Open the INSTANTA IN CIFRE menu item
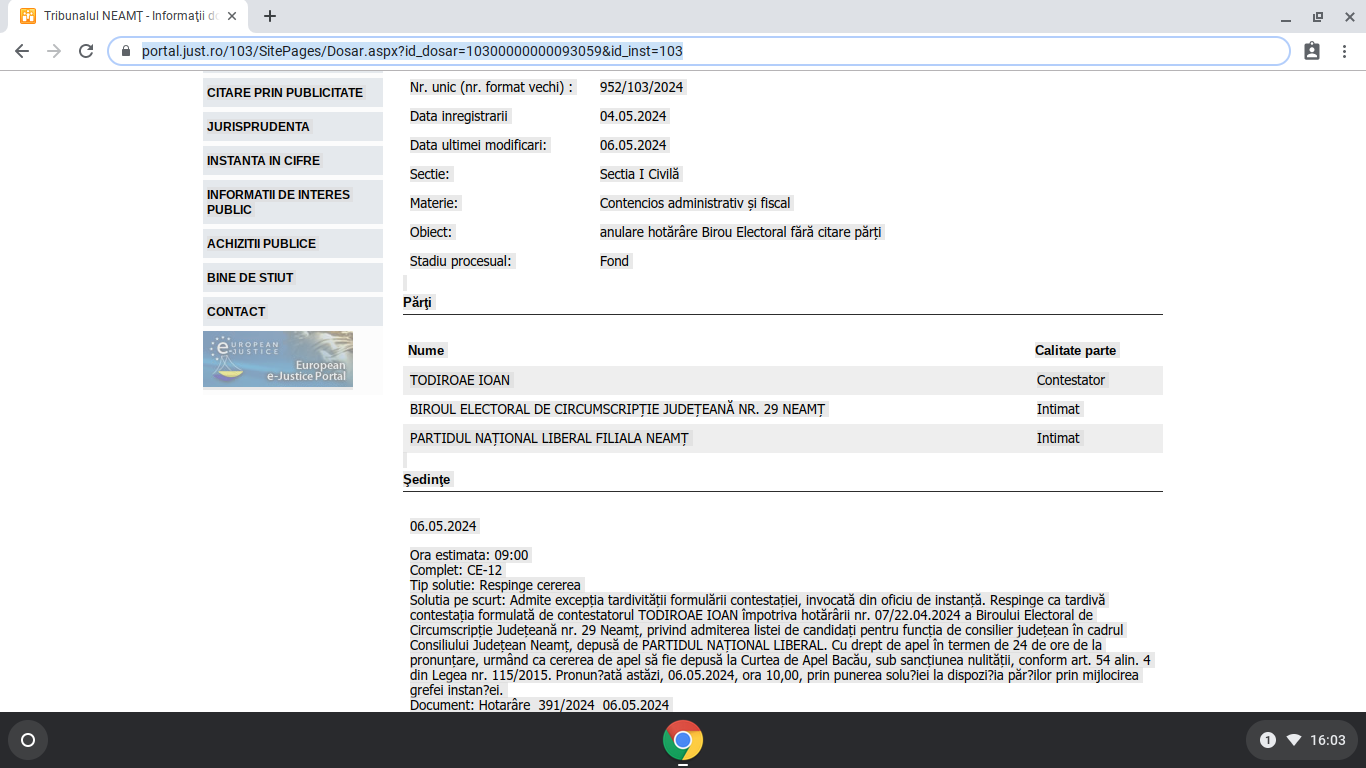Image resolution: width=1366 pixels, height=768 pixels. [293, 161]
